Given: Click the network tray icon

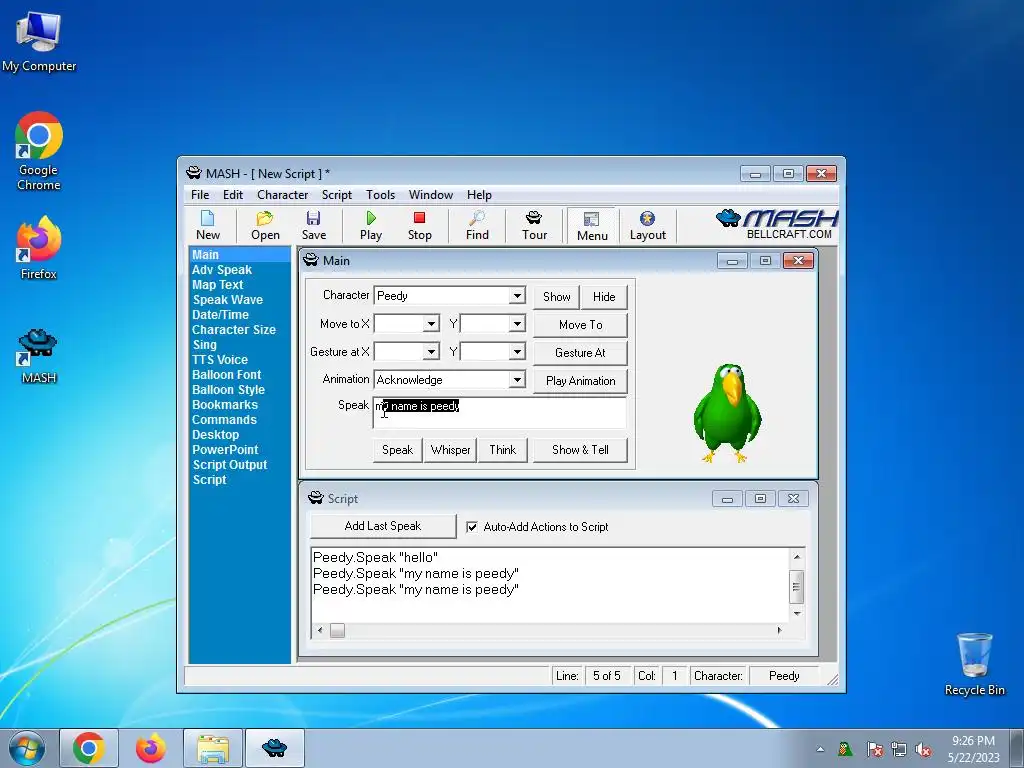Looking at the screenshot, I should tap(899, 750).
